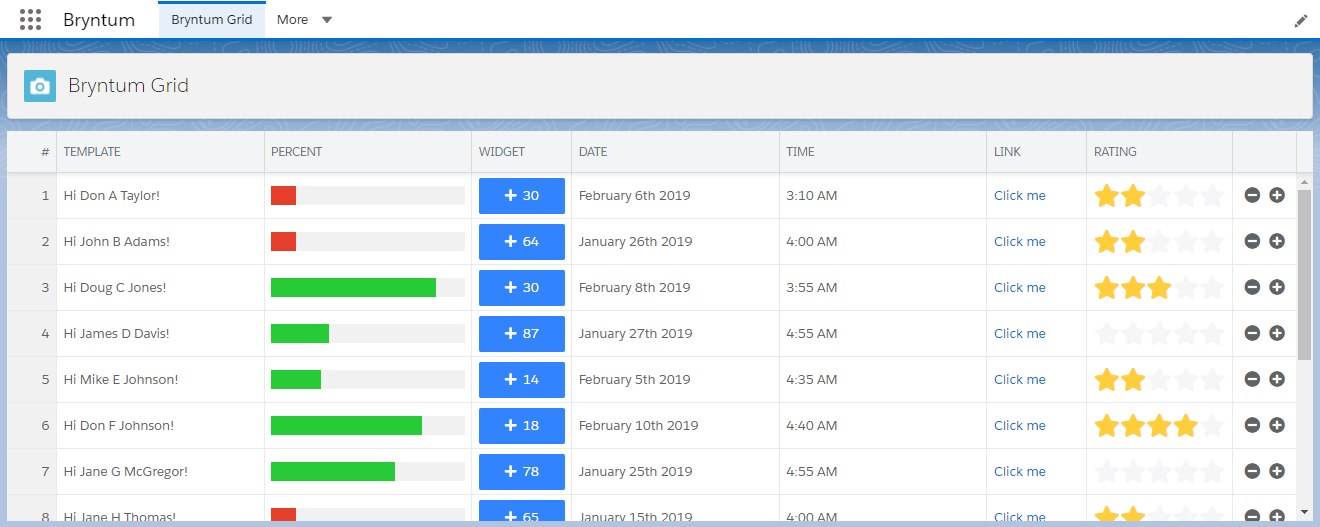Click the scrollbar down arrow
The width and height of the screenshot is (1320, 527).
coord(1304,511)
